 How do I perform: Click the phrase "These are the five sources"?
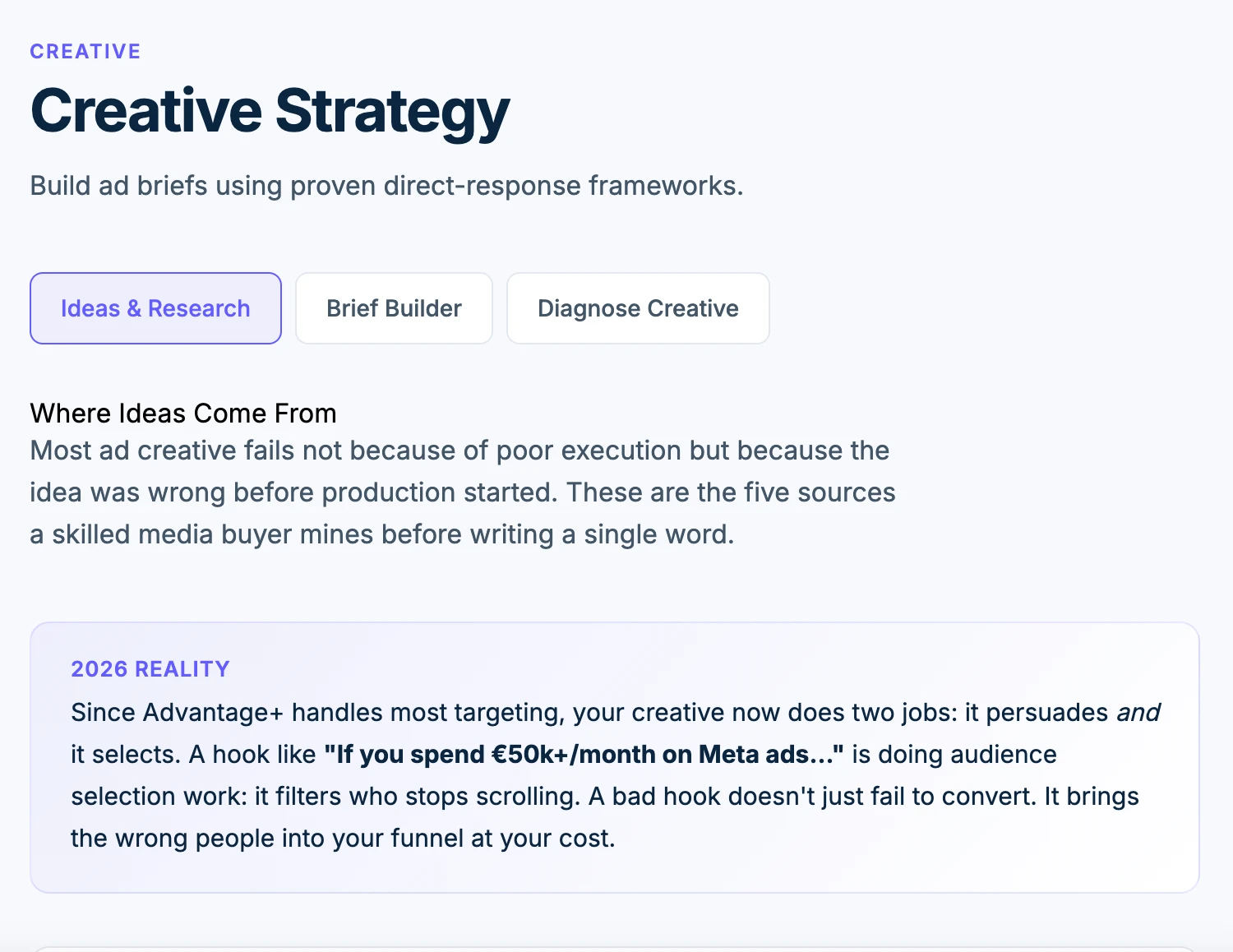pos(731,492)
